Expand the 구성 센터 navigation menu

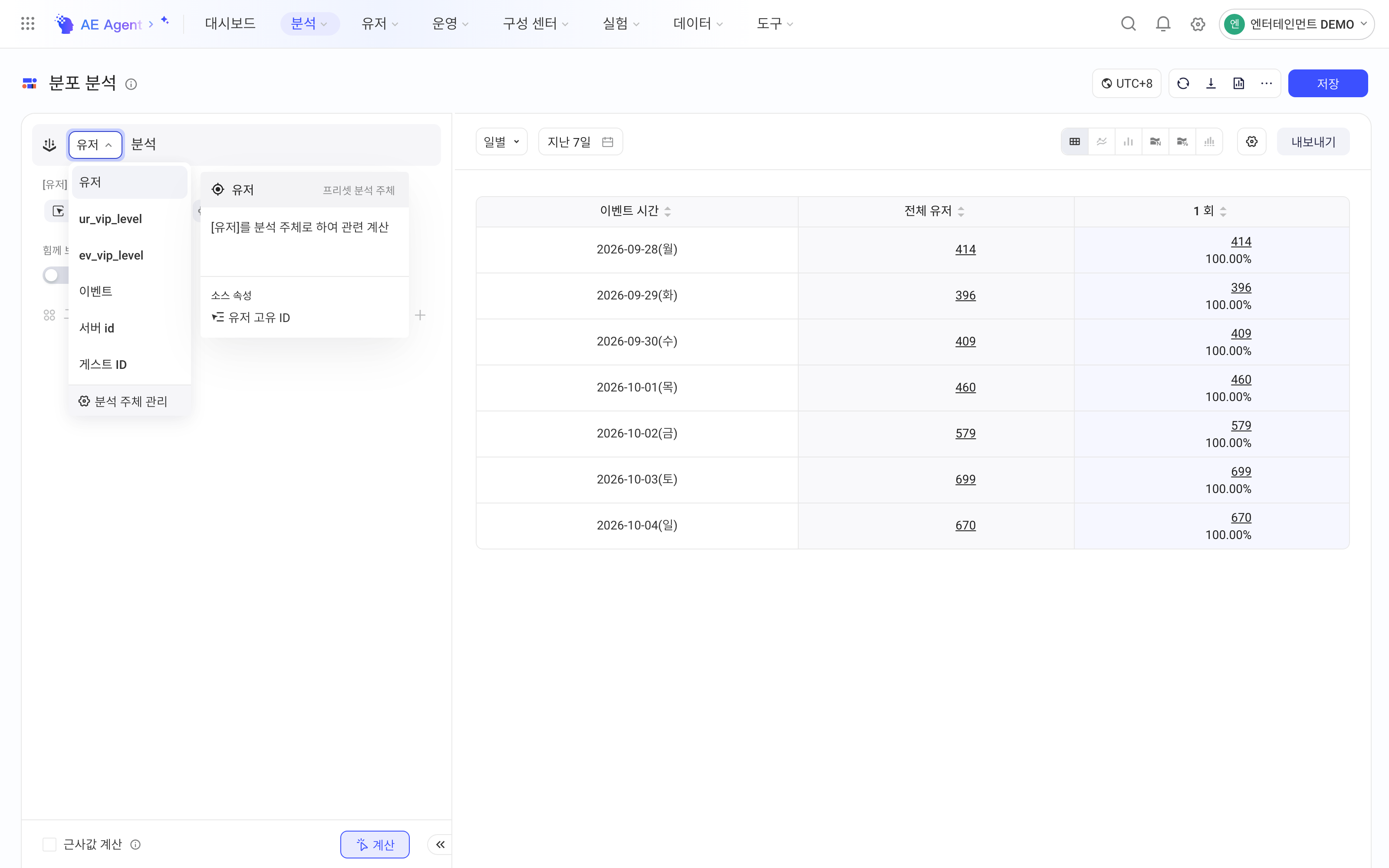click(x=536, y=23)
